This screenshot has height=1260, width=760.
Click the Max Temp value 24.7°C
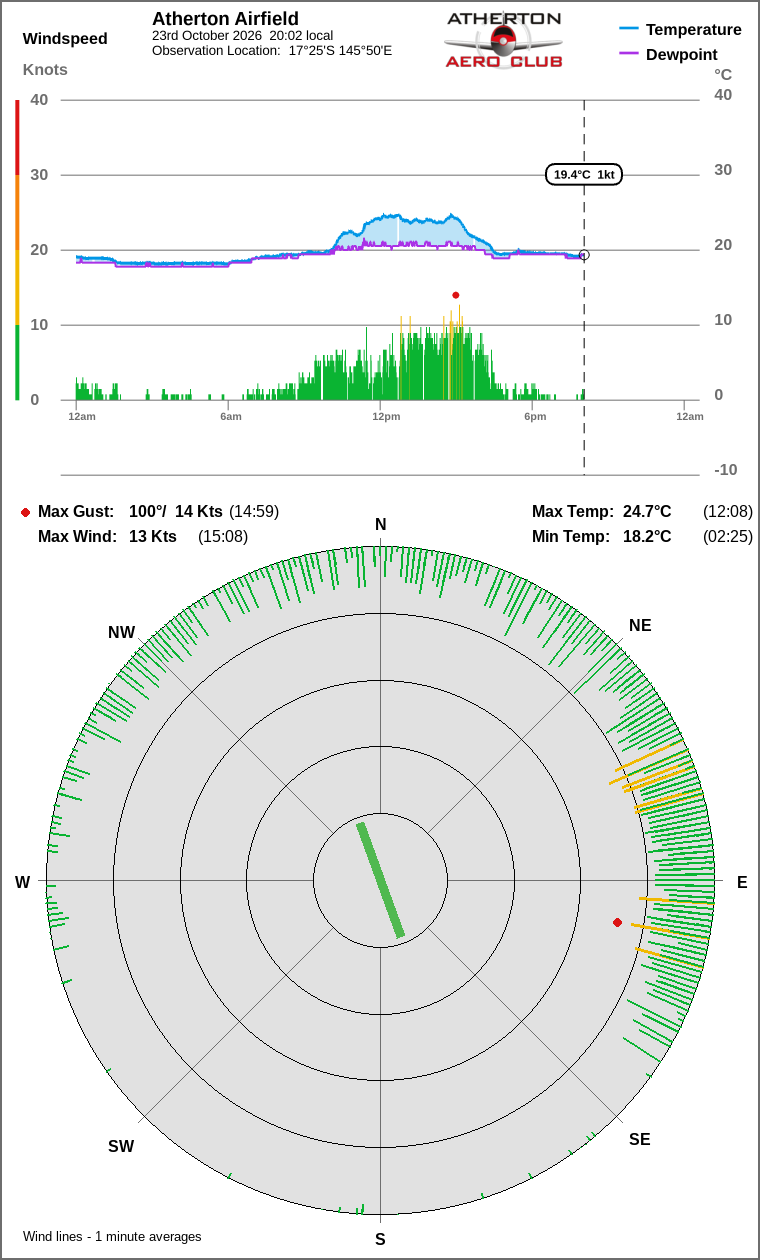(x=647, y=512)
